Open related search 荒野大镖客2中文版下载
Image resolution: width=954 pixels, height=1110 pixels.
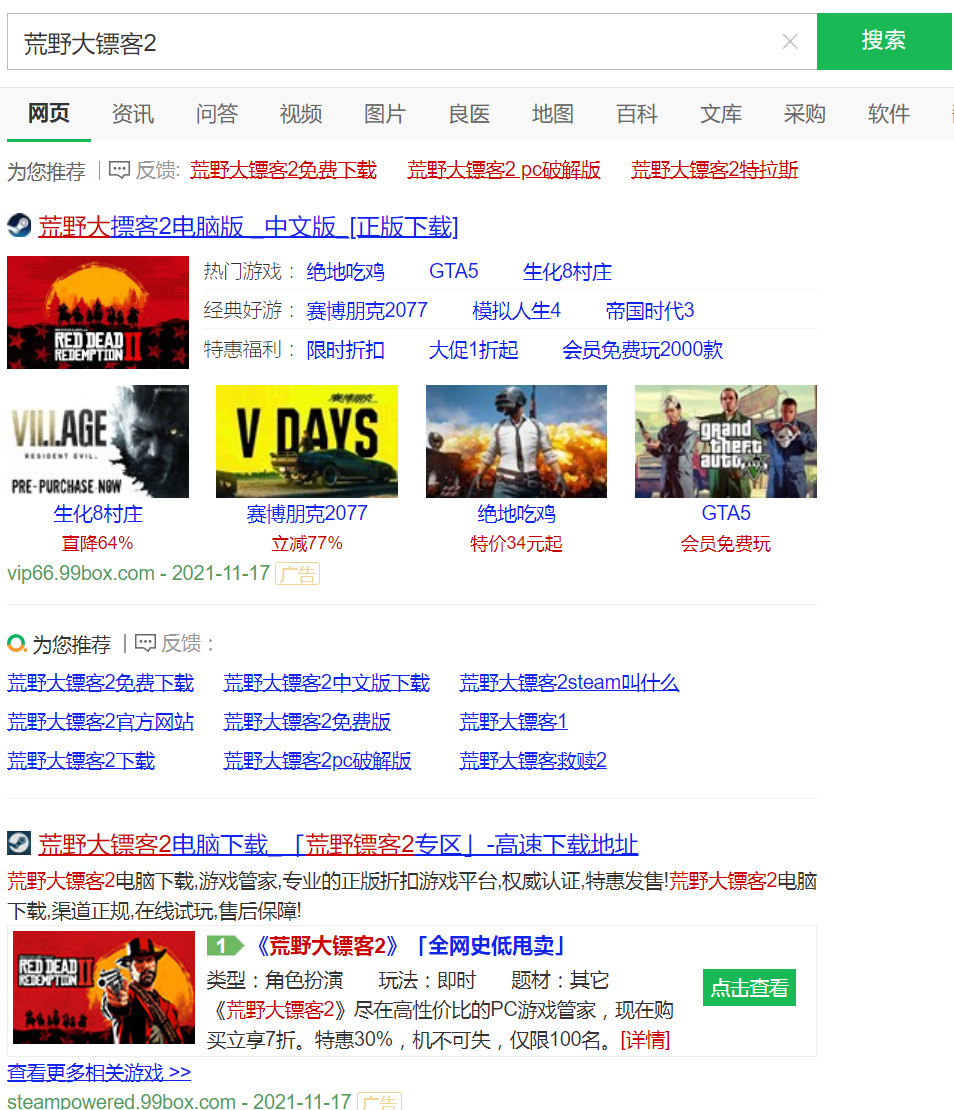[x=326, y=682]
